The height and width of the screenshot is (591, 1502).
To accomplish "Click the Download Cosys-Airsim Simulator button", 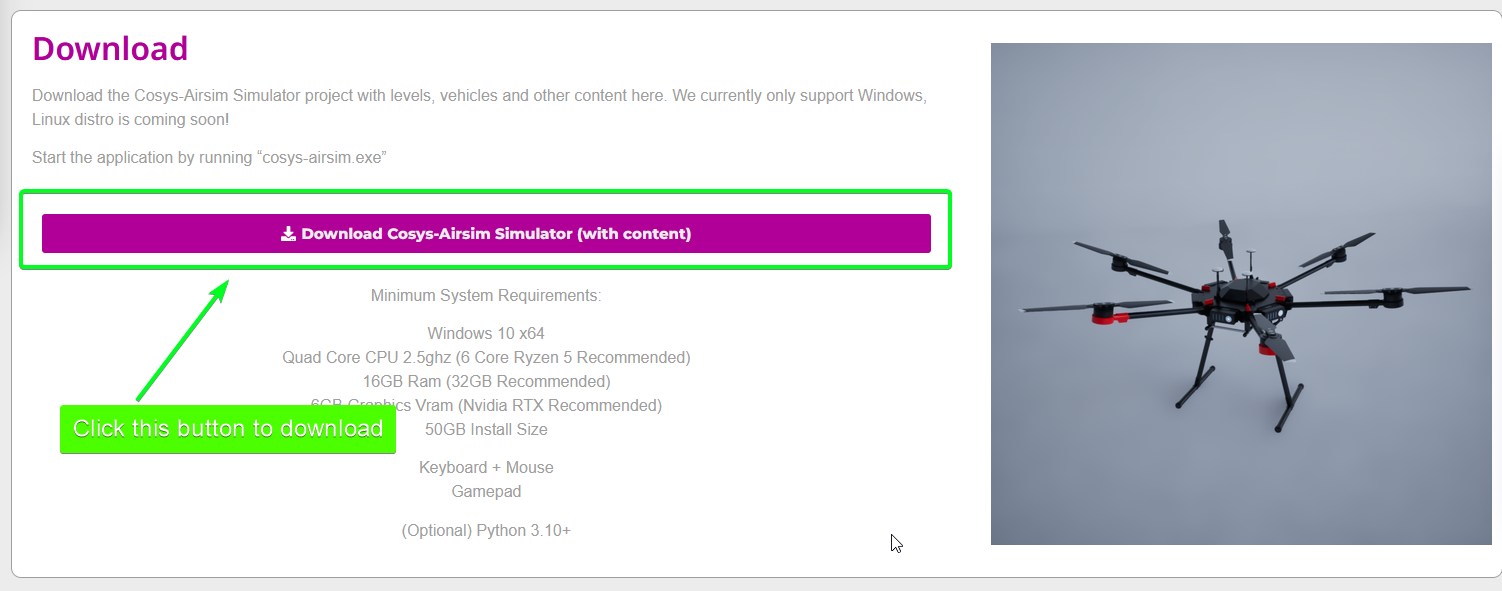I will (486, 233).
